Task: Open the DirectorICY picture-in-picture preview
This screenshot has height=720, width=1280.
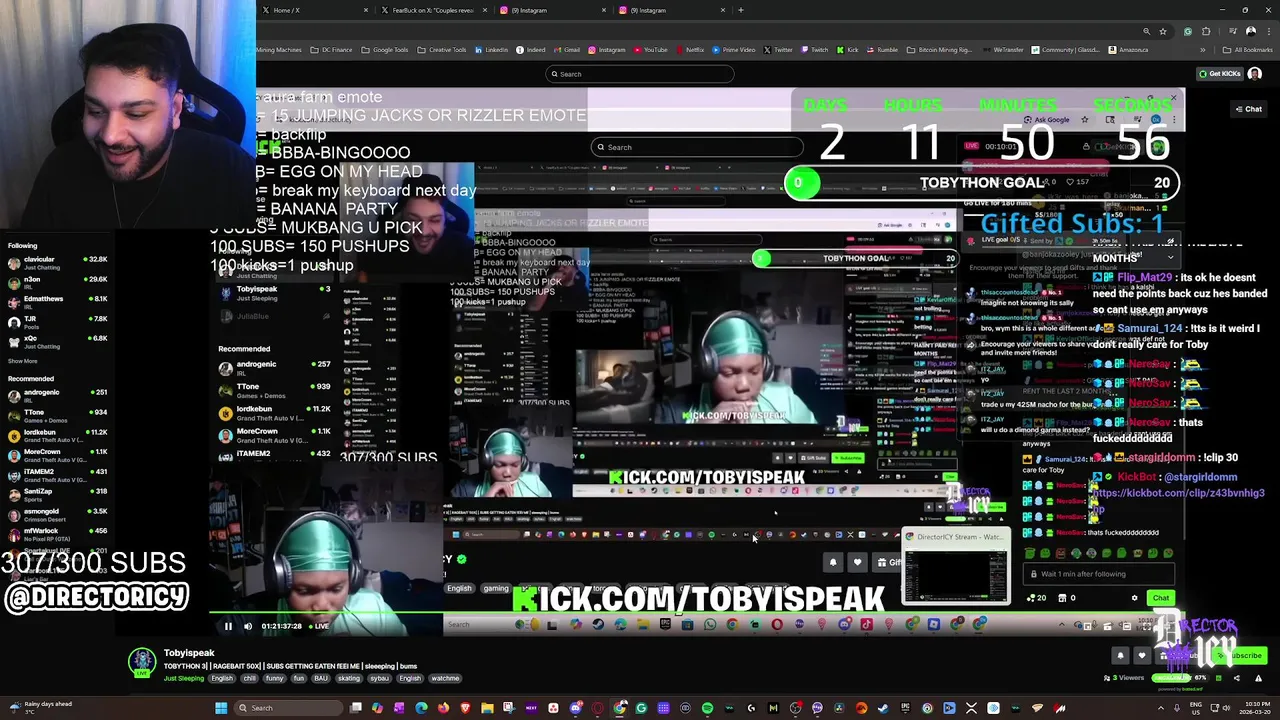Action: click(956, 567)
